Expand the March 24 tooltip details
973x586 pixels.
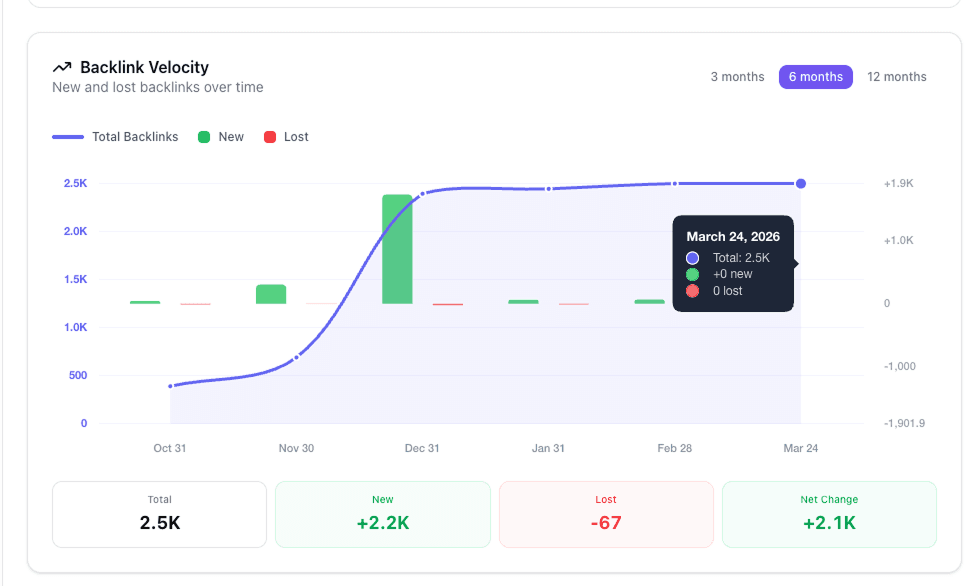[733, 263]
